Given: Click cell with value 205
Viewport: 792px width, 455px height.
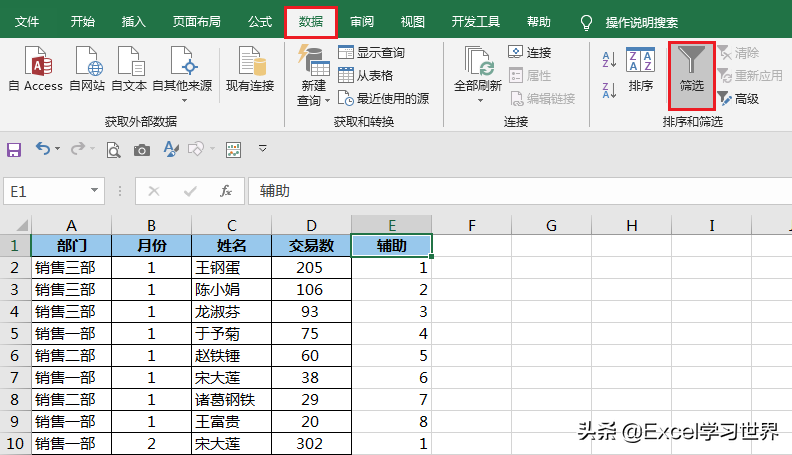Looking at the screenshot, I should (311, 268).
